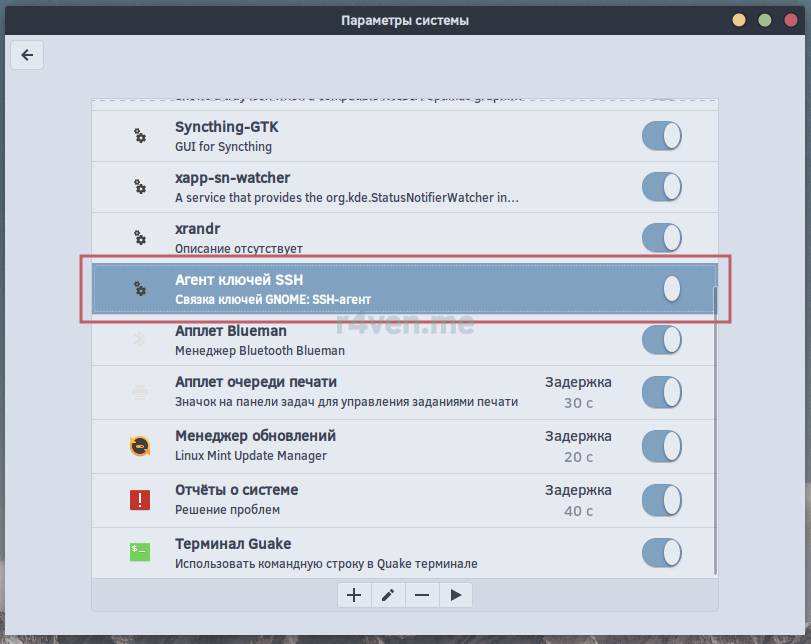
Task: Toggle the xapp-sn-watcher switch off
Action: pyautogui.click(x=661, y=186)
